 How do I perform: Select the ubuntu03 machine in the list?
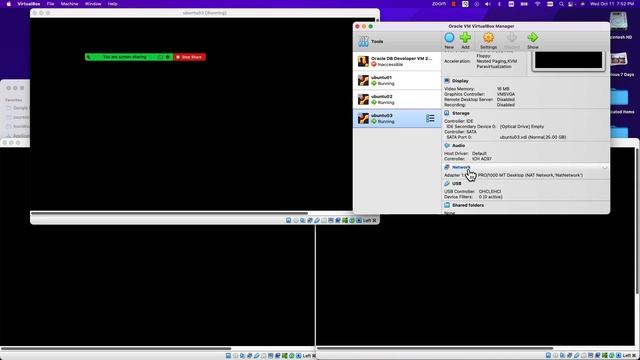[397, 118]
